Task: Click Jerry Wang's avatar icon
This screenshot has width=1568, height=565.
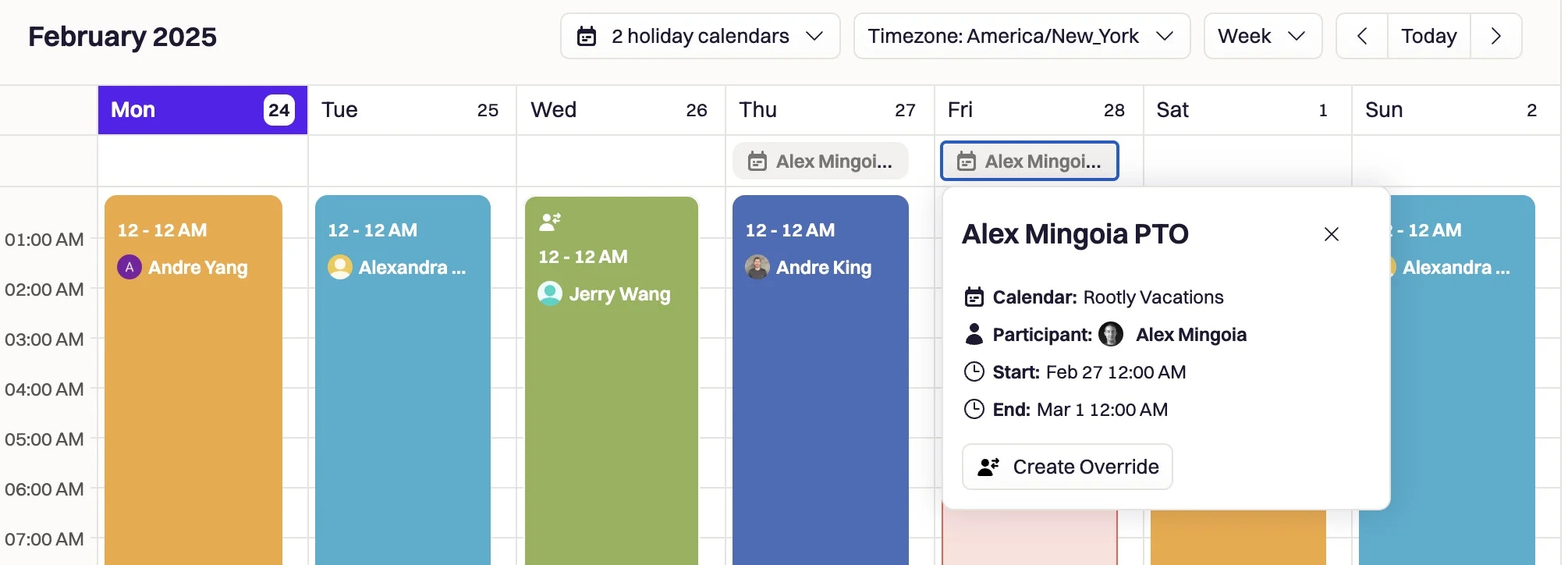Action: pos(550,293)
